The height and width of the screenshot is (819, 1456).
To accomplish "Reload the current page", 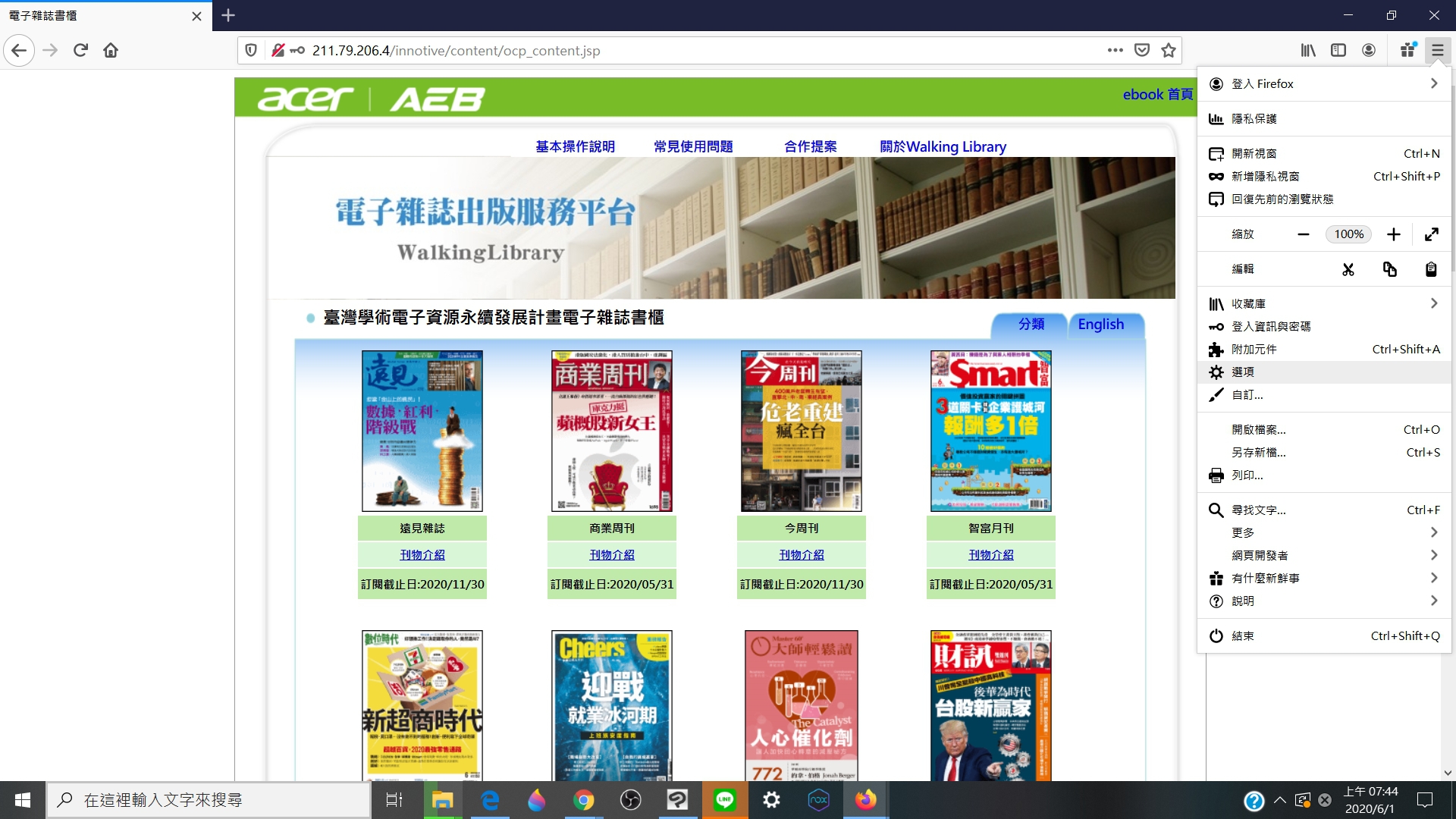I will click(x=80, y=51).
